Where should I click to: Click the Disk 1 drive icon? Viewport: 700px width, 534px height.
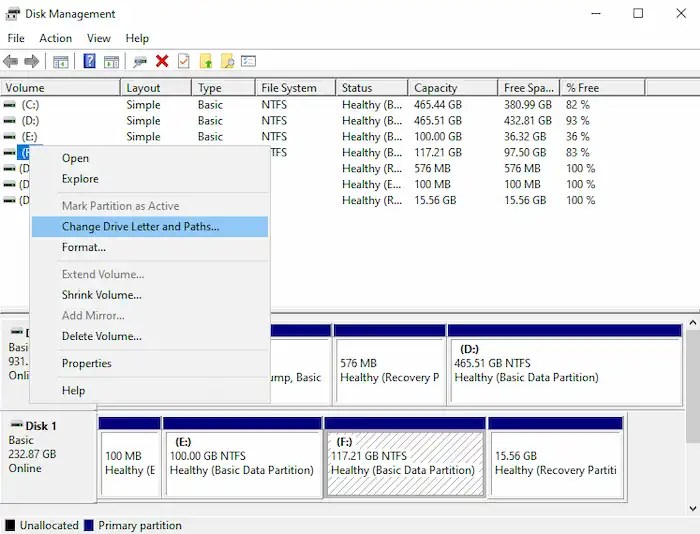pos(17,425)
